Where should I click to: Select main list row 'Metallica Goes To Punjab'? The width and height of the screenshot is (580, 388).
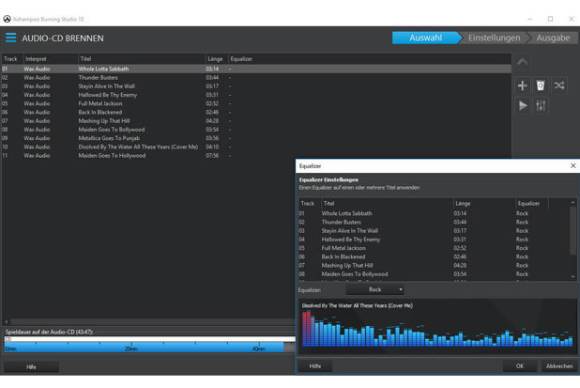click(257, 138)
